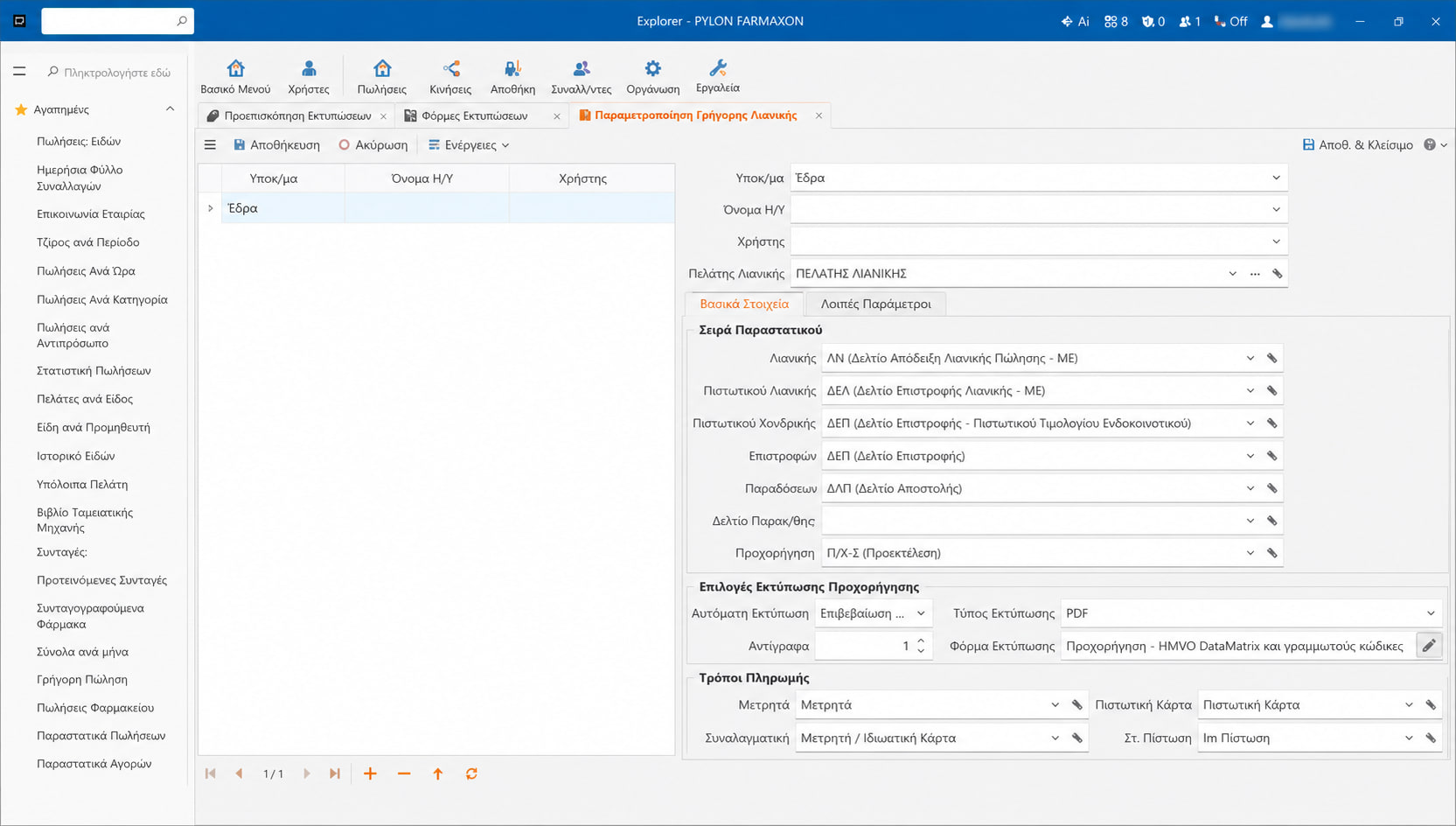This screenshot has width=1456, height=826.
Task: Open the Όνομα Η/Υ dropdown
Action: tap(1276, 210)
